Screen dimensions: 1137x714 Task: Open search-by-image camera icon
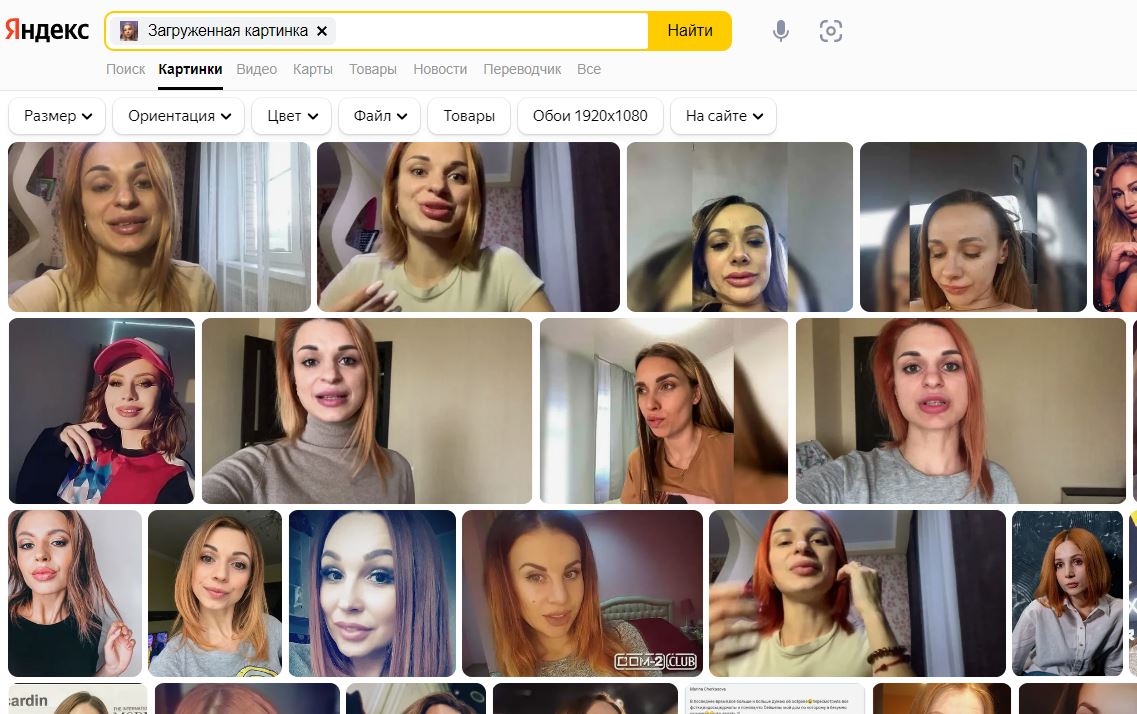pos(830,31)
